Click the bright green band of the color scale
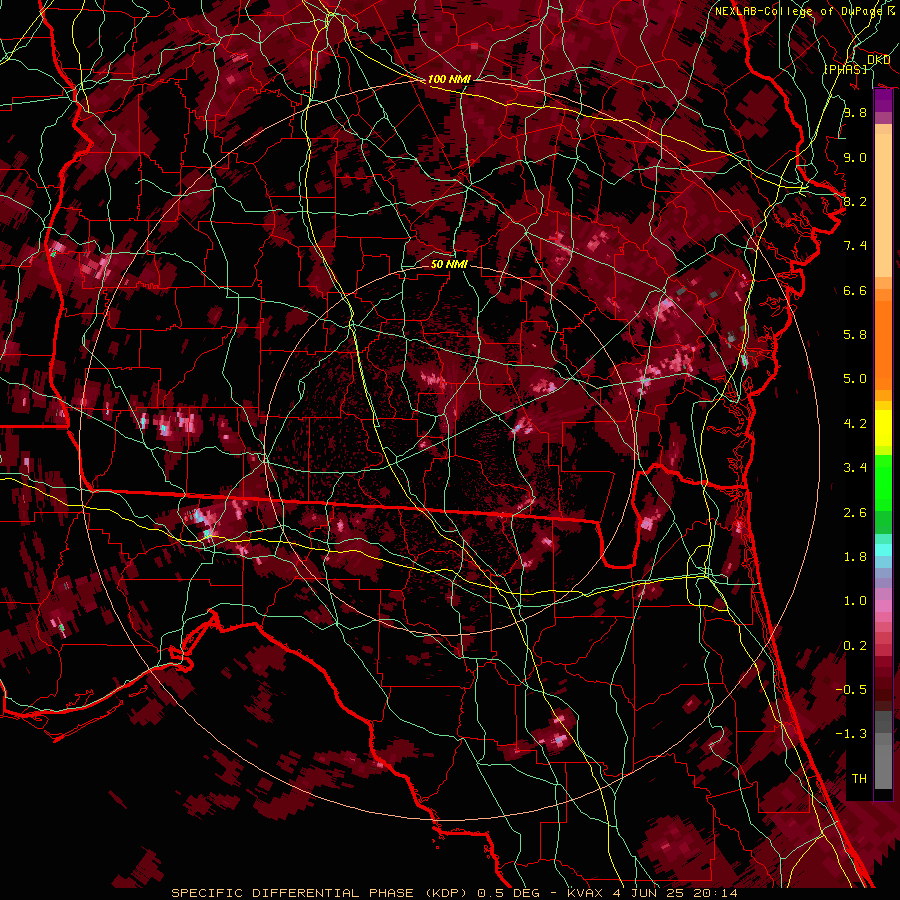The width and height of the screenshot is (900, 900). tap(883, 483)
